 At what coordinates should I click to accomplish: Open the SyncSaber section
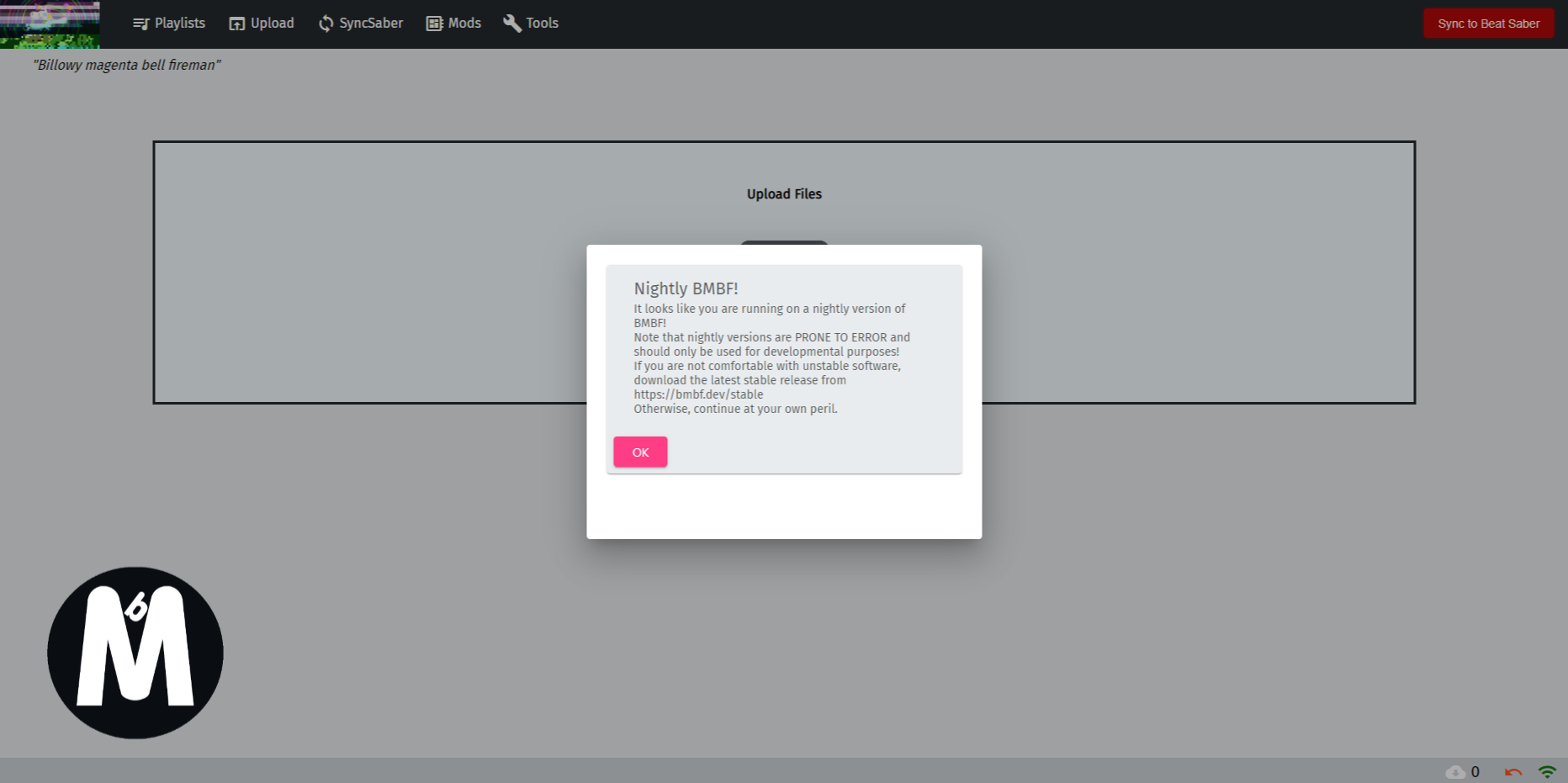tap(361, 24)
